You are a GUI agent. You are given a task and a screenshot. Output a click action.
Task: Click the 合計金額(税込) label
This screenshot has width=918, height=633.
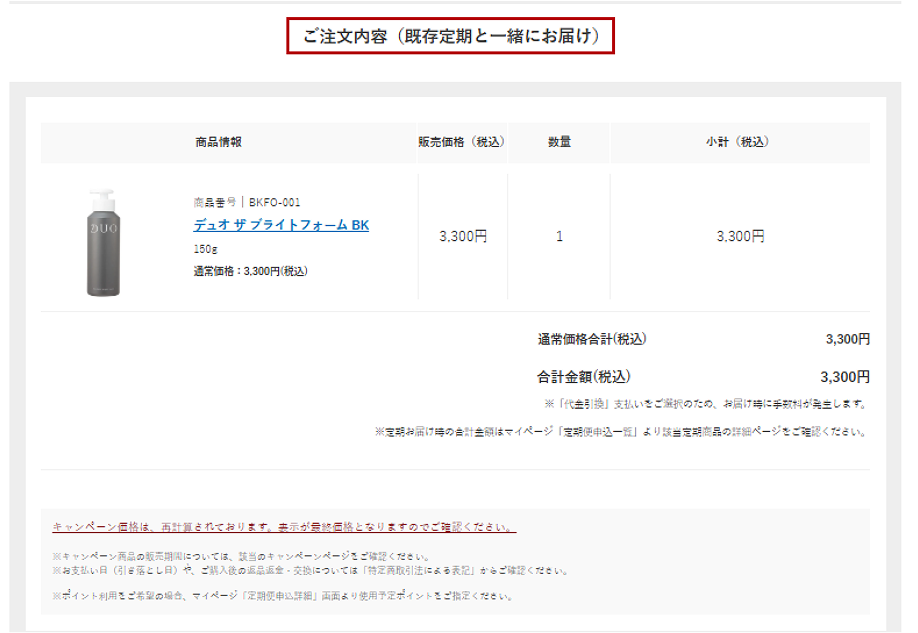pyautogui.click(x=584, y=377)
